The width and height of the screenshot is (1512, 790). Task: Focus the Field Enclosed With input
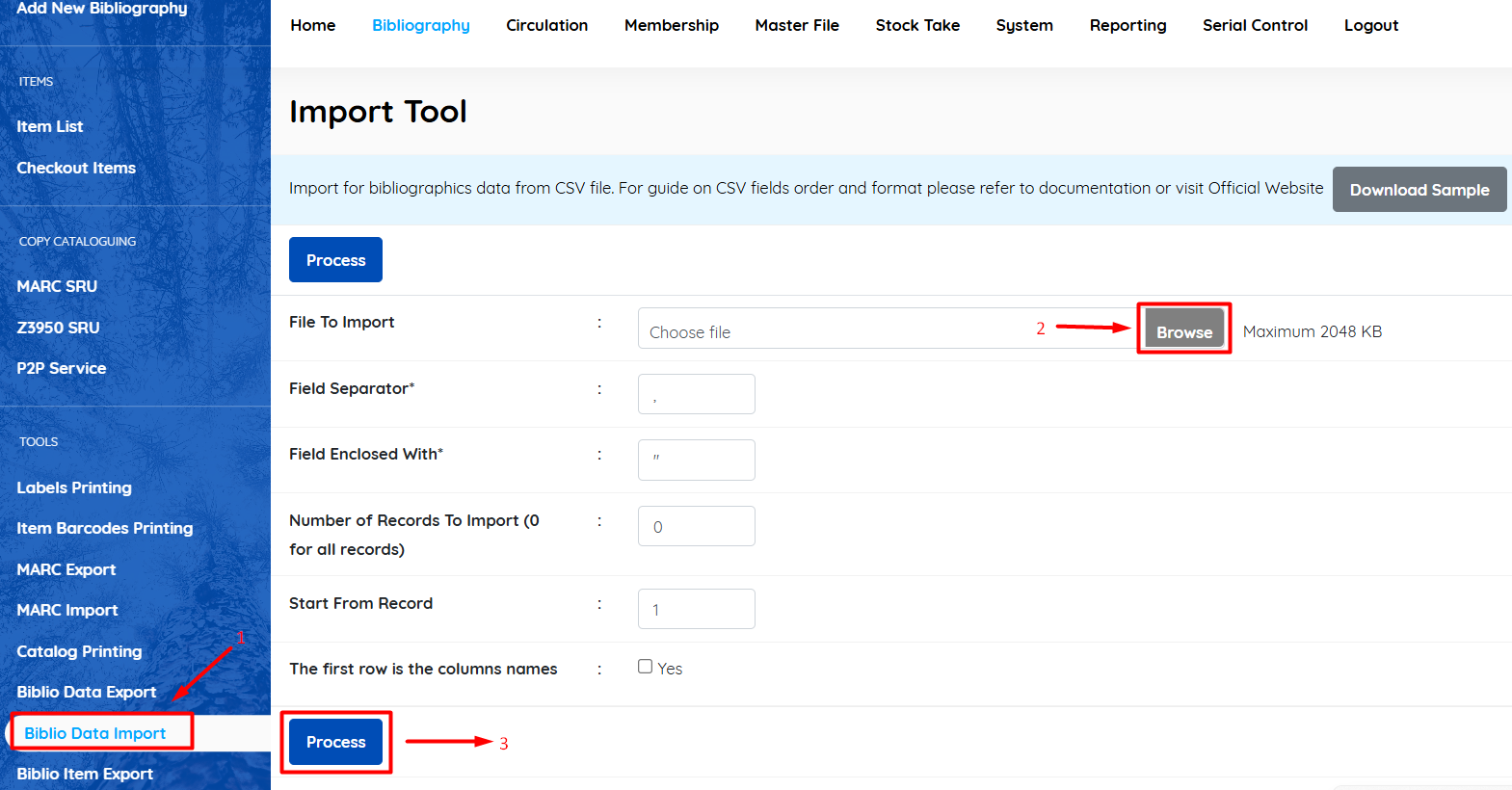point(696,460)
